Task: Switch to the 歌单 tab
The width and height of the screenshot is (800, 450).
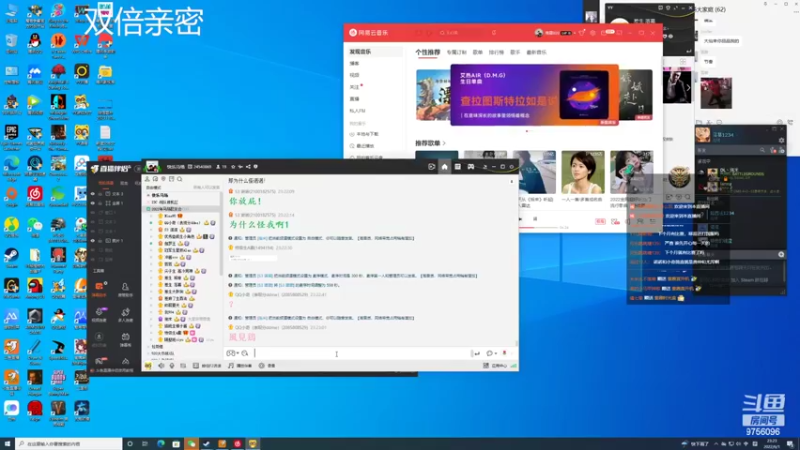Action: point(478,52)
